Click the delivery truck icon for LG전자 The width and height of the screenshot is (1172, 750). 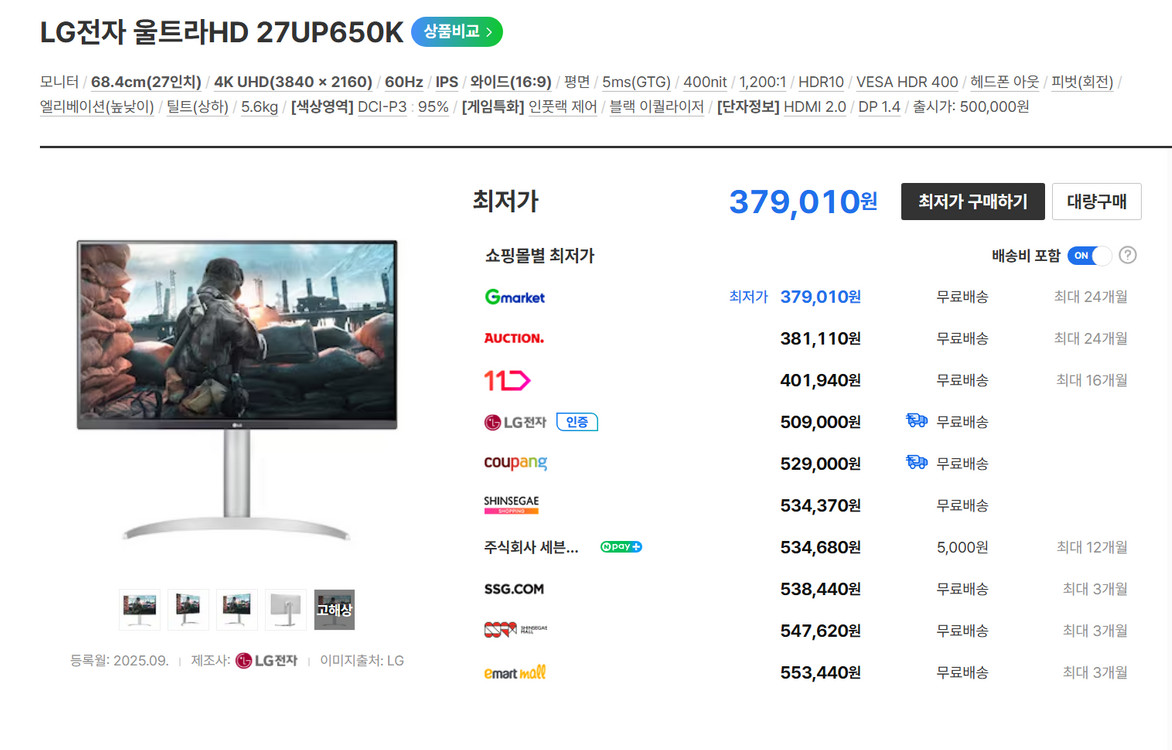point(916,421)
